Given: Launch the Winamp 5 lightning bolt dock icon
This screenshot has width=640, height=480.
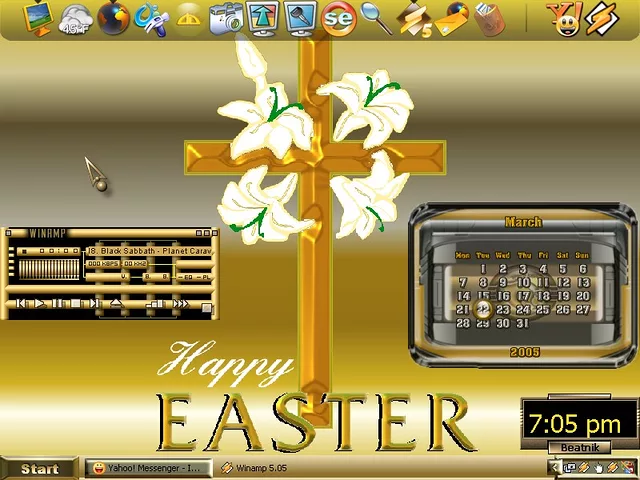Looking at the screenshot, I should pos(415,20).
